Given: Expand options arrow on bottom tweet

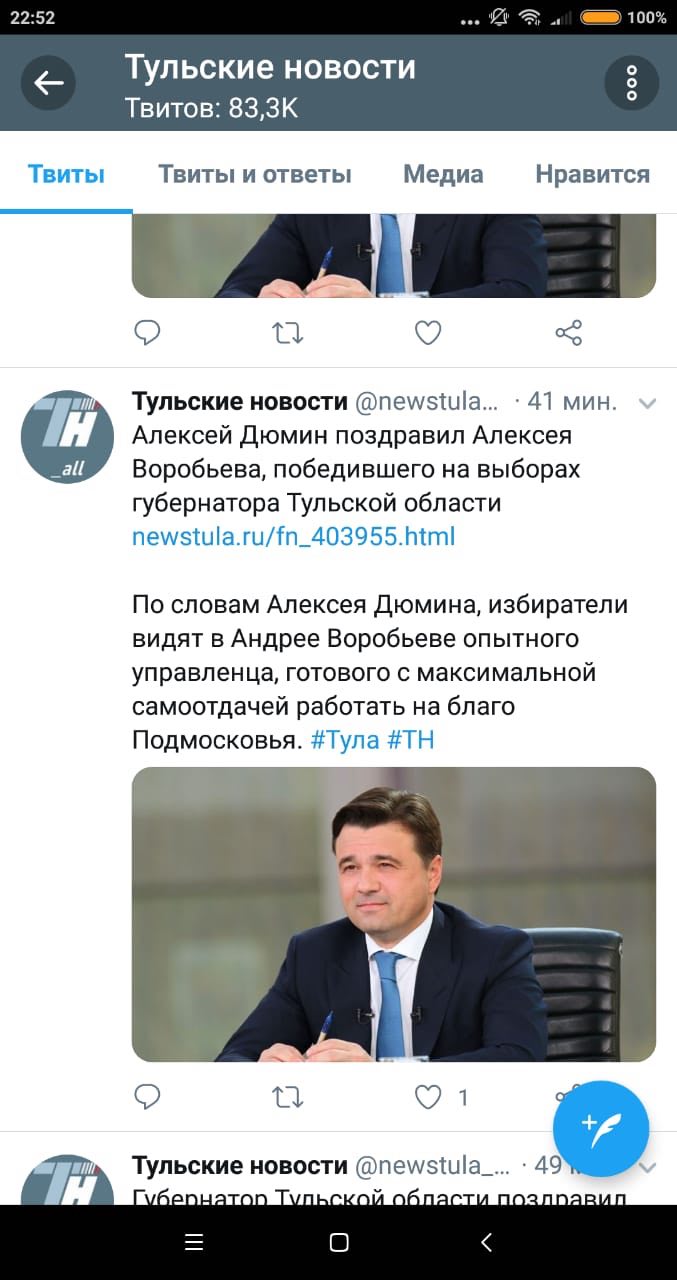Looking at the screenshot, I should pyautogui.click(x=647, y=1168).
